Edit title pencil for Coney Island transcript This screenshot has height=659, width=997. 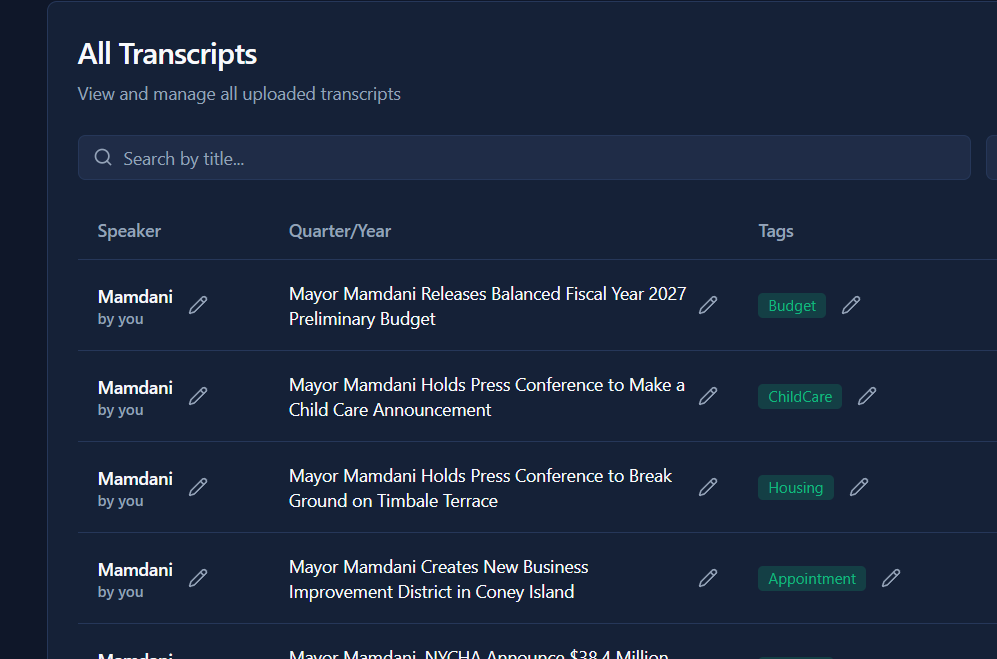pyautogui.click(x=708, y=578)
